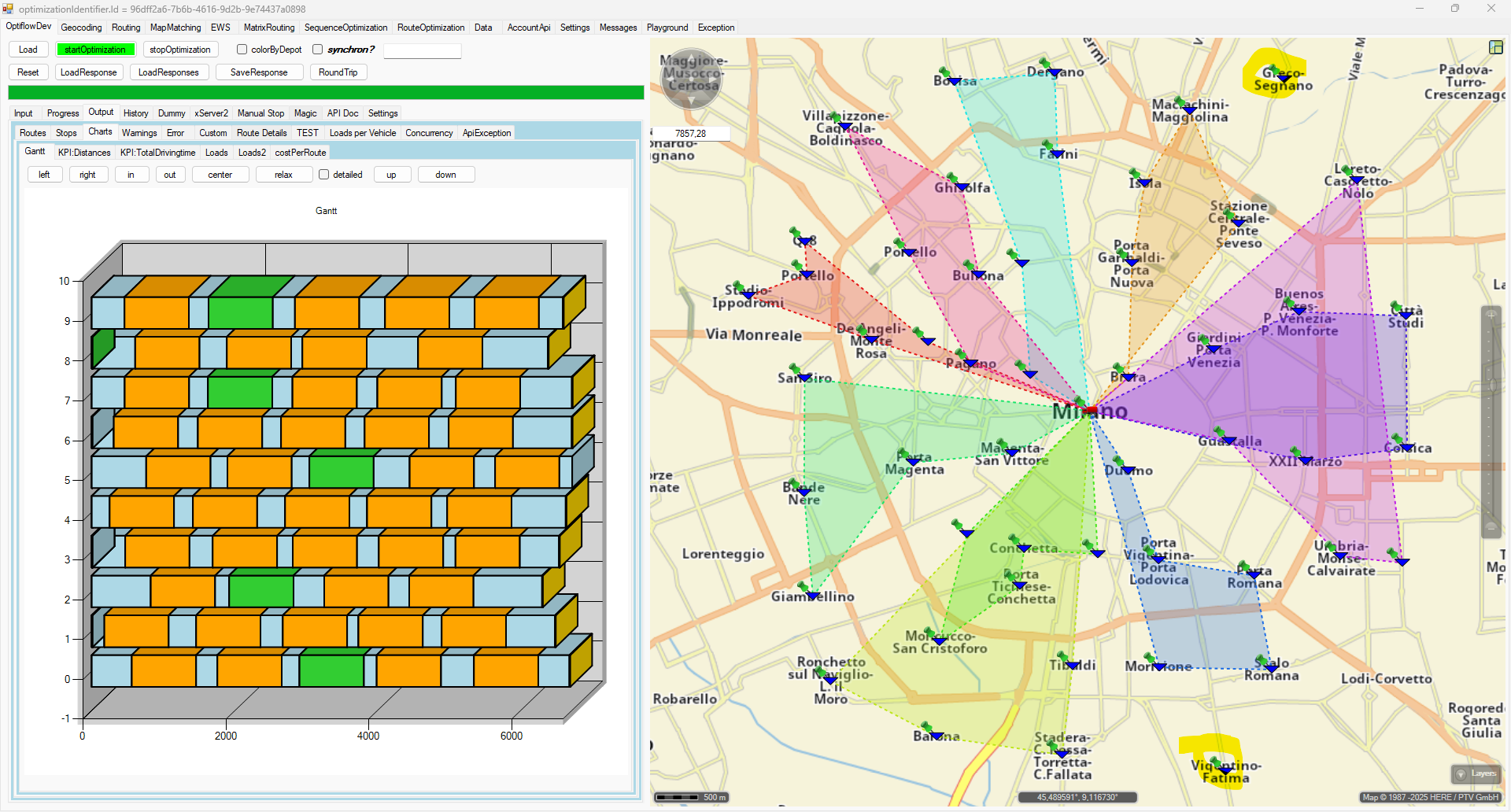Viewport: 1511px width, 812px height.
Task: Click the map zoom-out minus icon
Action: tap(1491, 527)
